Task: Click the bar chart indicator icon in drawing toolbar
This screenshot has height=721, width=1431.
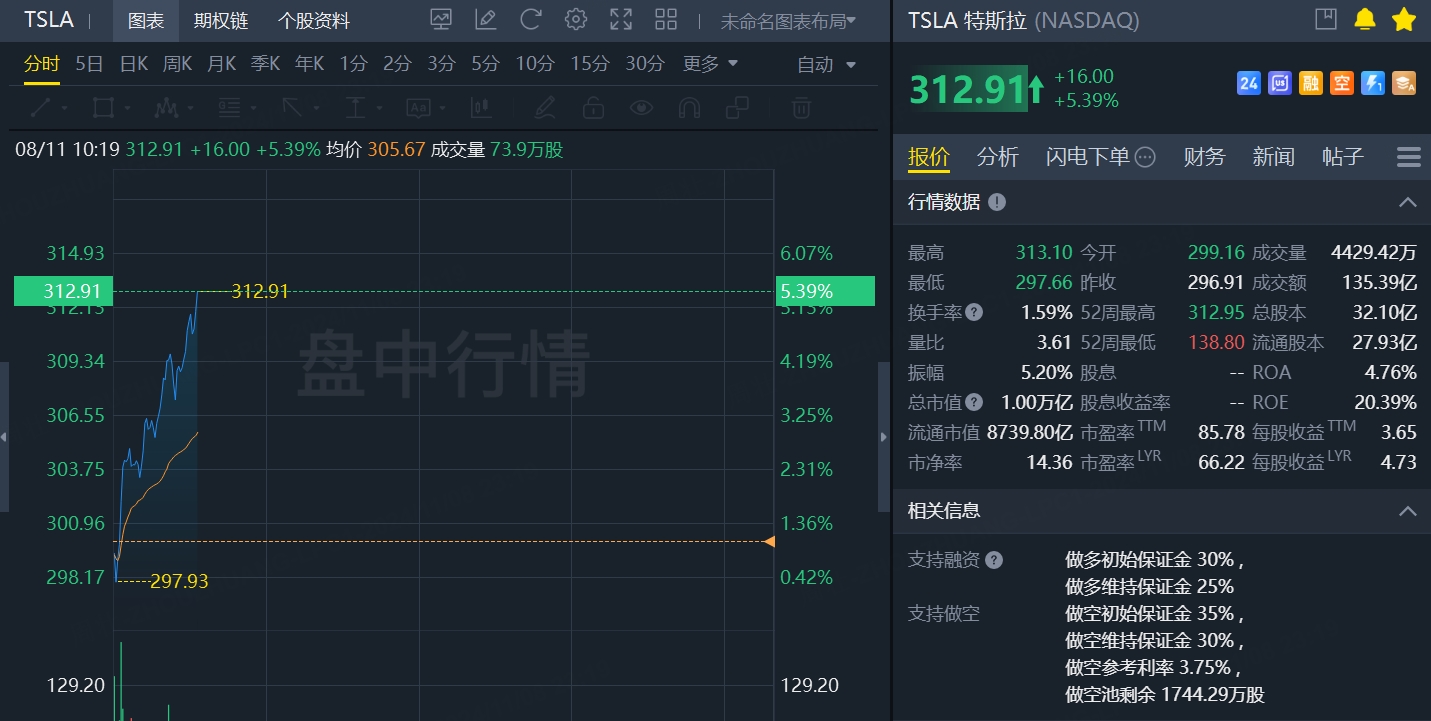Action: (481, 107)
